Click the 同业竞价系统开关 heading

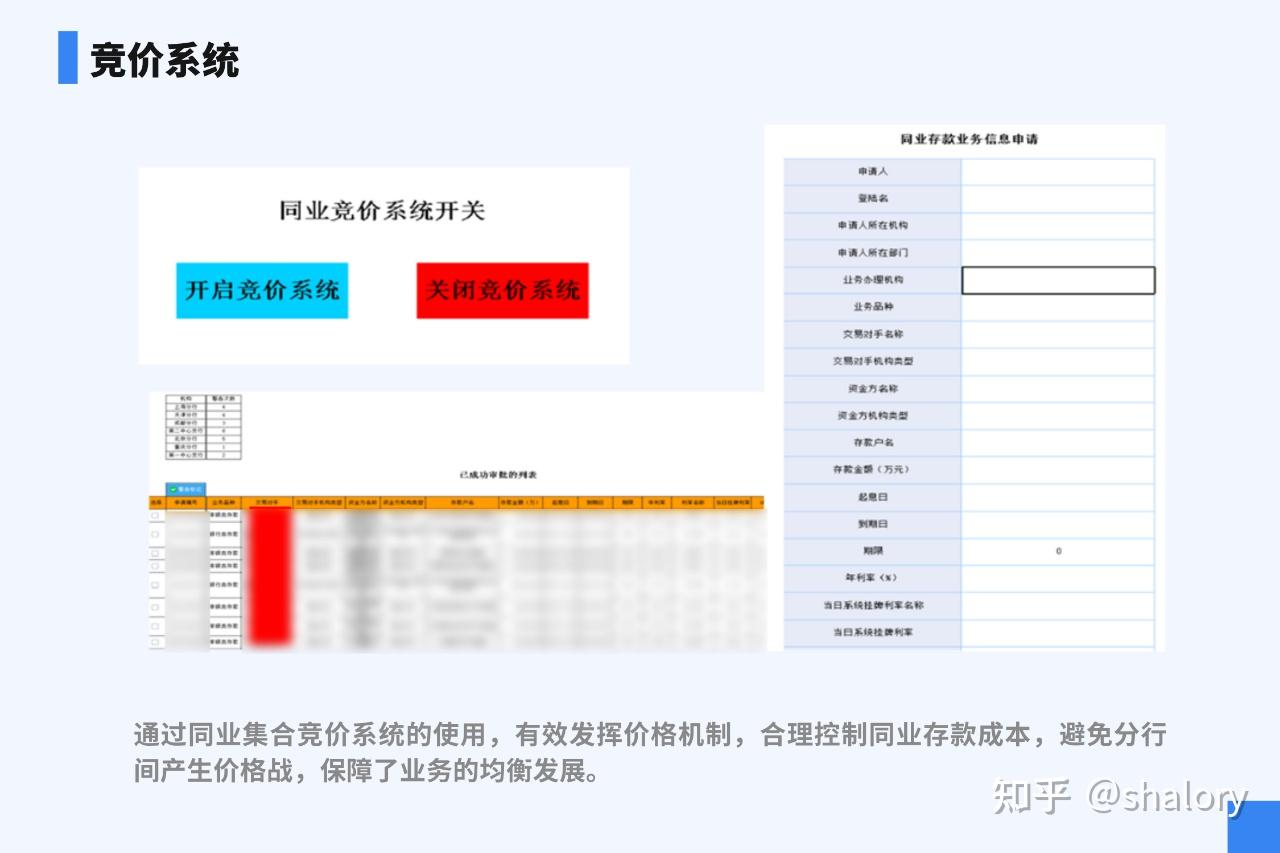click(382, 211)
